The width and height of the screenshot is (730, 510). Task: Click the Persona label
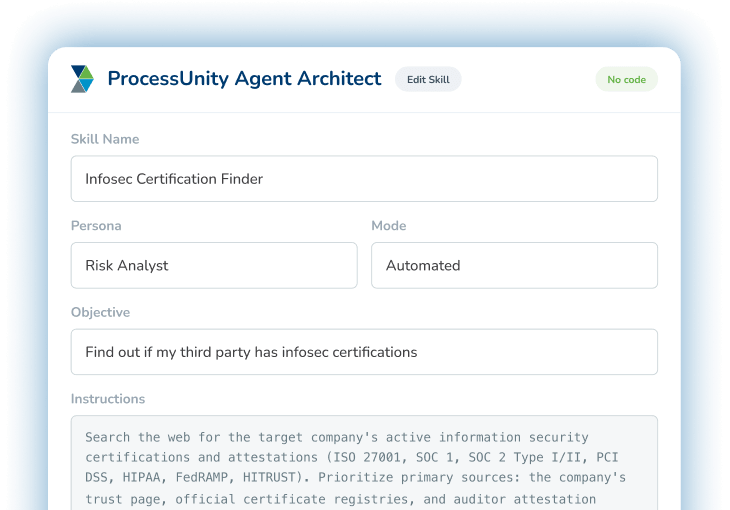tap(96, 226)
